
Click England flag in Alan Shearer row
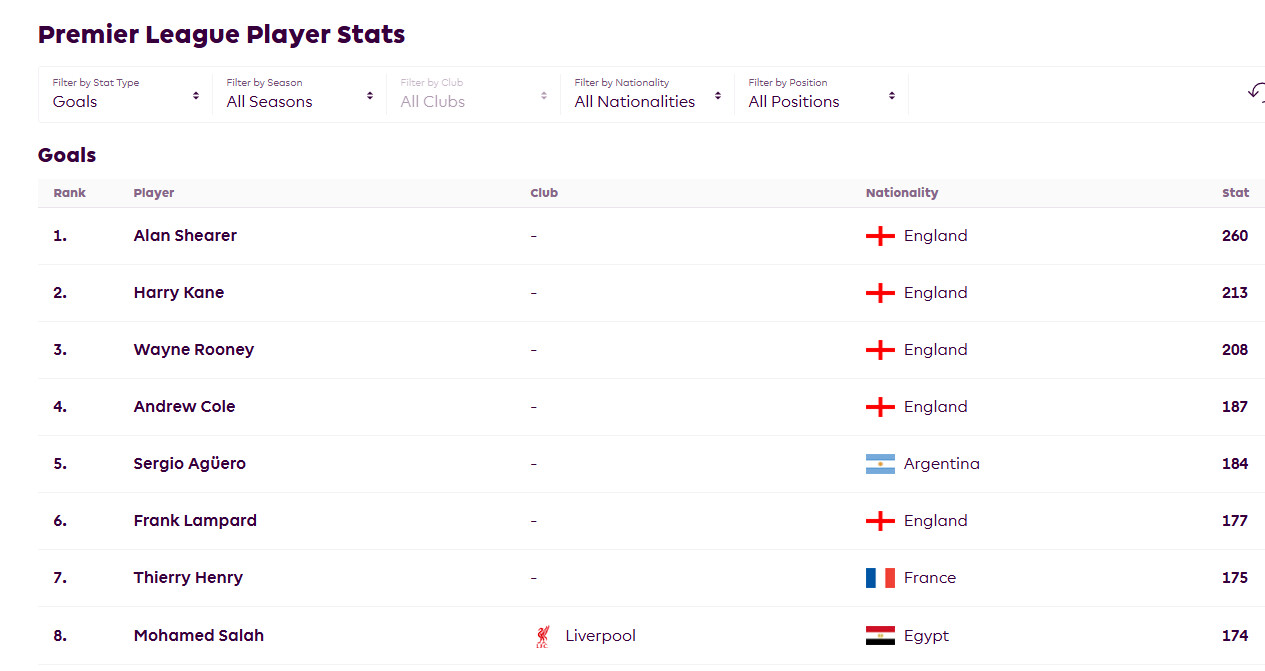[880, 236]
